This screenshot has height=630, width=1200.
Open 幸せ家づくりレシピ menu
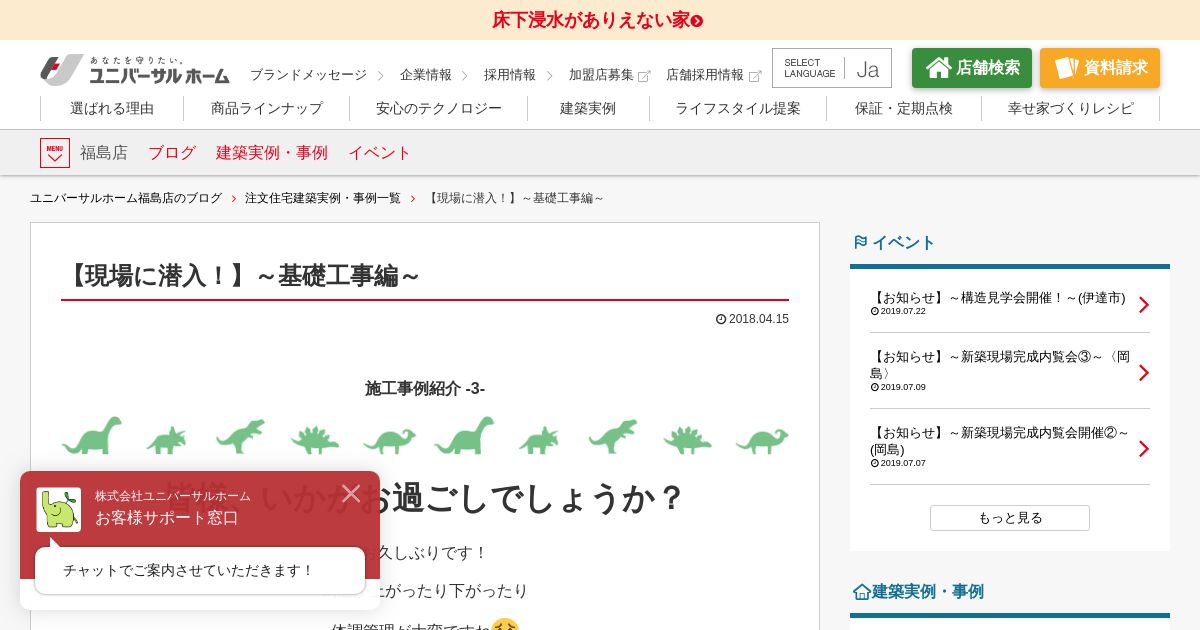click(x=1071, y=108)
